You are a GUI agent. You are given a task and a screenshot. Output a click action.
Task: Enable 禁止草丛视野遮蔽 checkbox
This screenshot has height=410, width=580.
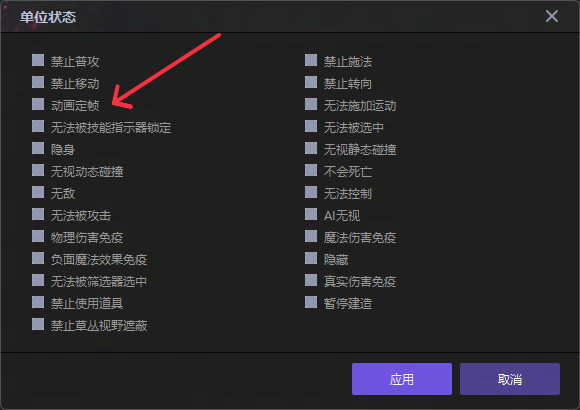(x=38, y=324)
